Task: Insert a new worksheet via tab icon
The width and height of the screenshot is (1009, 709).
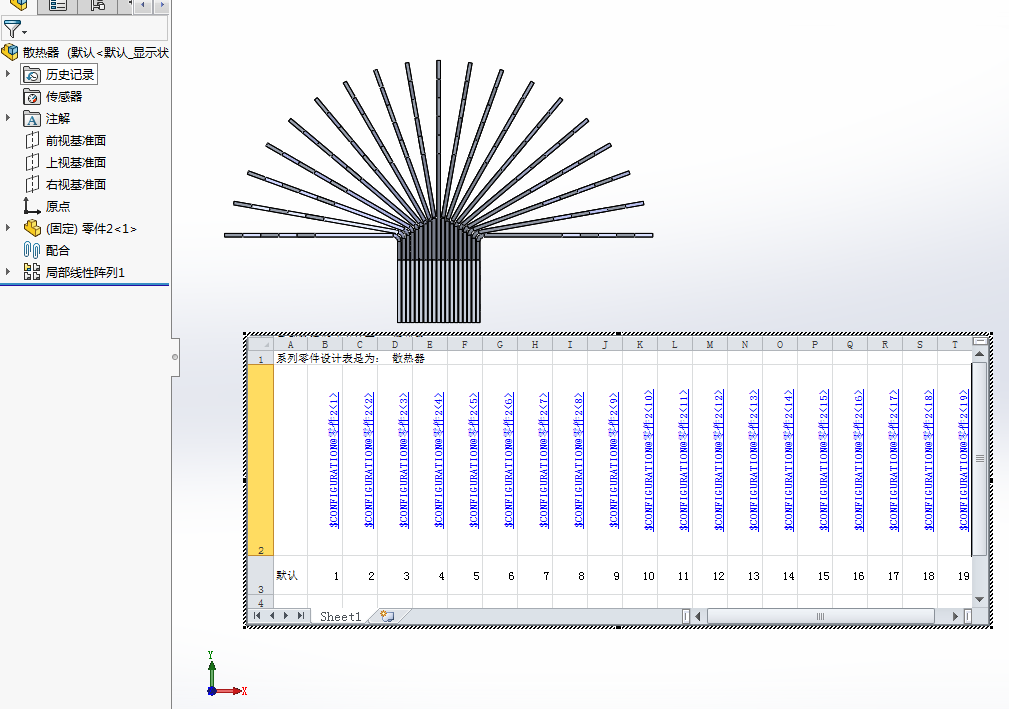Action: click(x=387, y=616)
